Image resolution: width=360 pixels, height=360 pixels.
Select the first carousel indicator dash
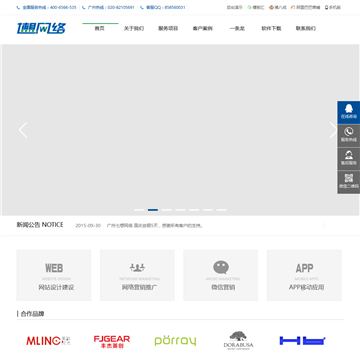(x=139, y=210)
